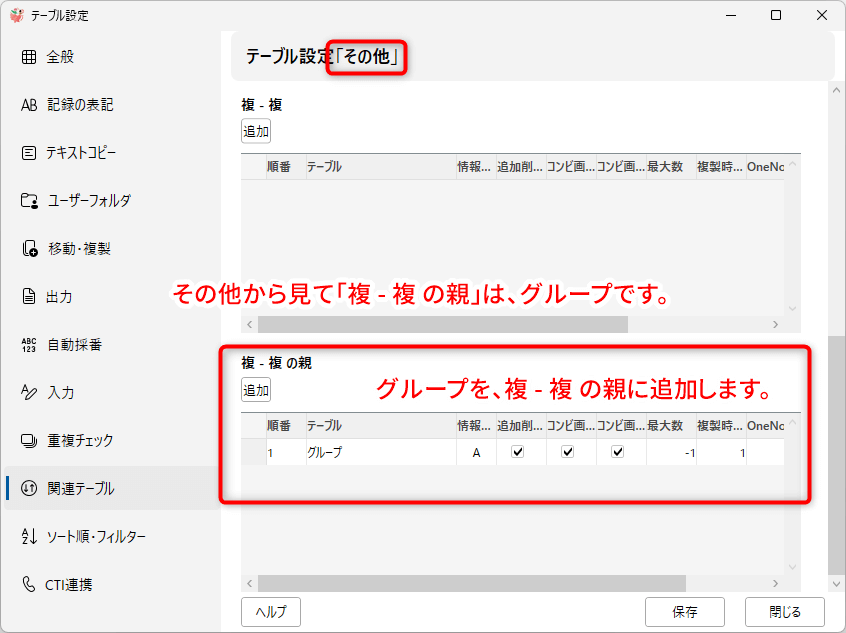Click the ABC123 icon for 自動採番
This screenshot has width=846, height=633.
[x=29, y=345]
